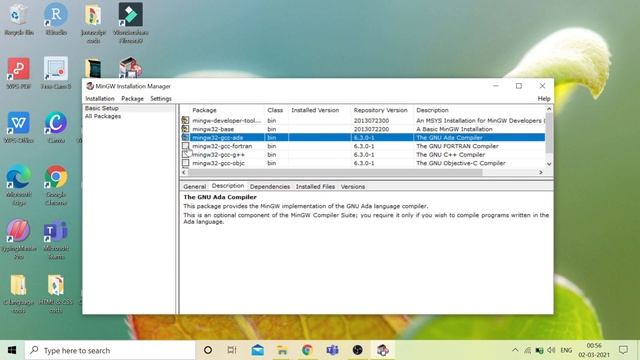Sort by the Class column header
The width and height of the screenshot is (640, 360).
pos(276,110)
